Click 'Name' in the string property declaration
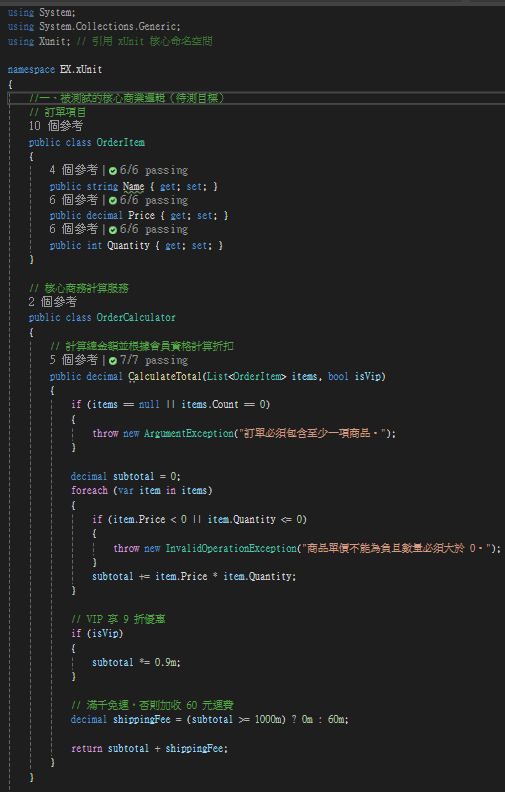The height and width of the screenshot is (792, 505). tap(133, 186)
